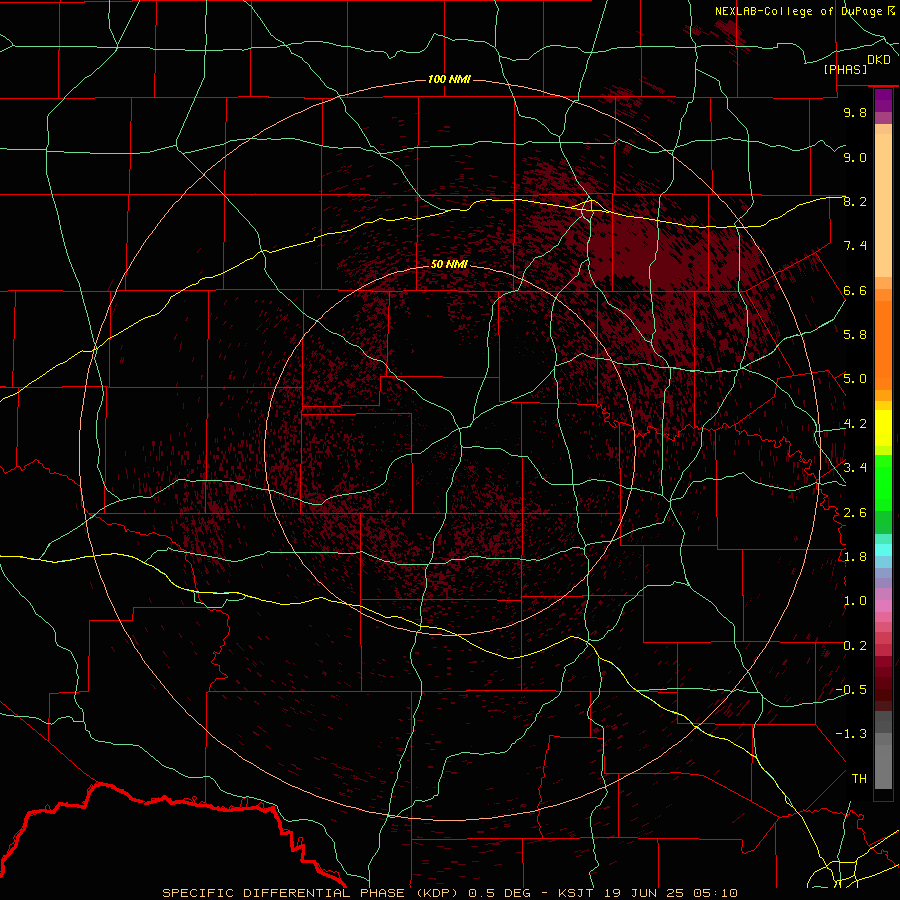This screenshot has height=900, width=900.
Task: Select the -1.3 scale value
Action: (851, 734)
